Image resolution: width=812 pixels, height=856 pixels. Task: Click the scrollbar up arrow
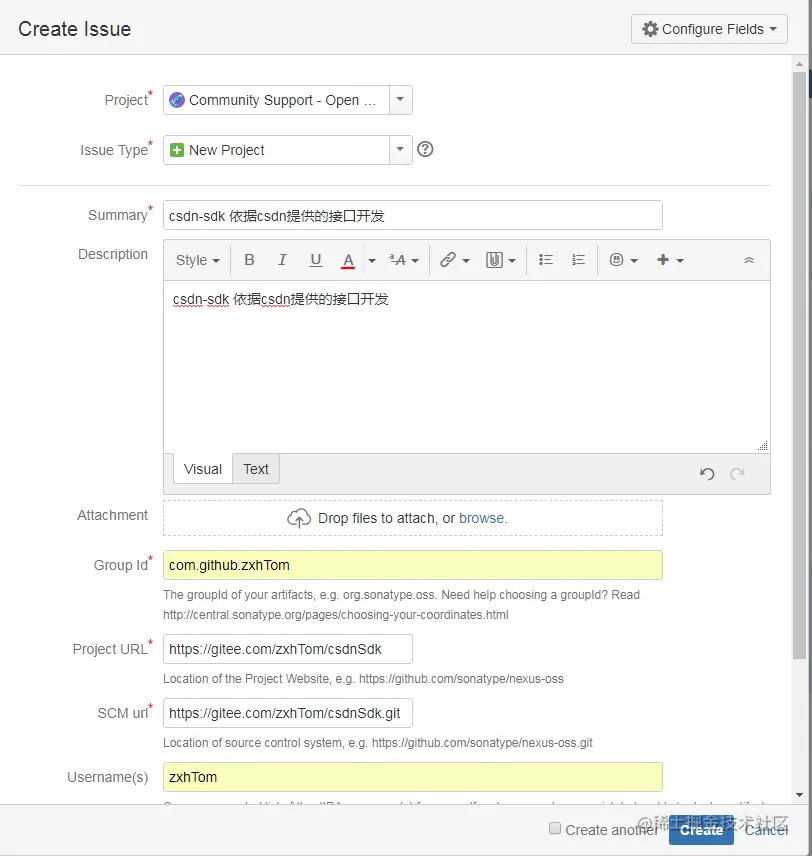tap(799, 64)
